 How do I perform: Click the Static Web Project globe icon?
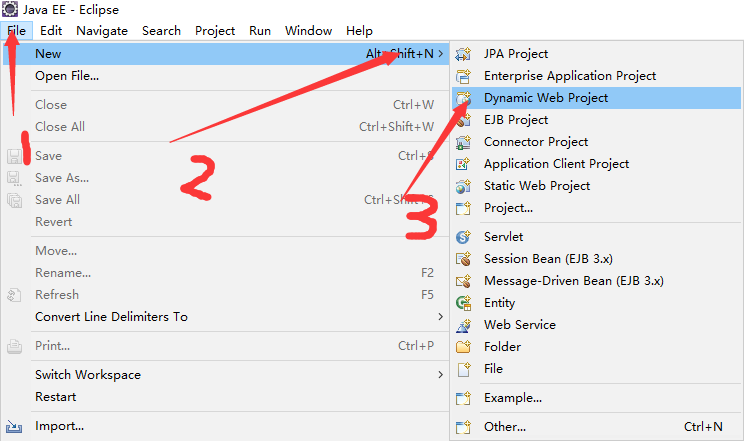click(463, 186)
